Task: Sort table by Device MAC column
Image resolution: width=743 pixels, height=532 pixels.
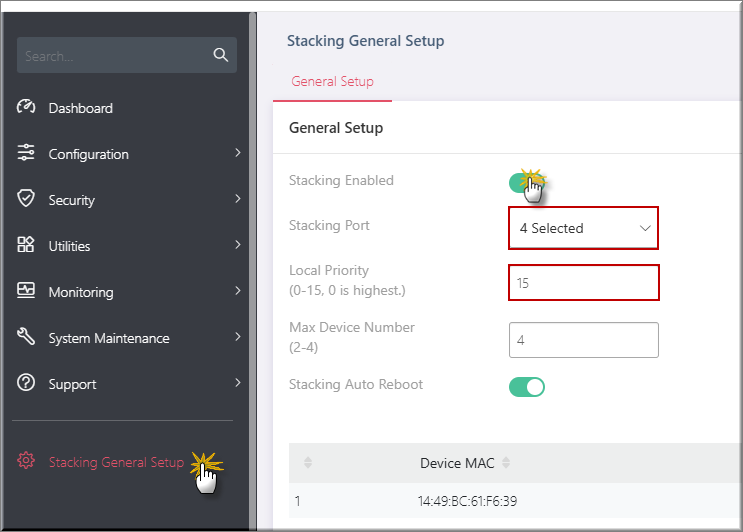Action: pyautogui.click(x=506, y=462)
